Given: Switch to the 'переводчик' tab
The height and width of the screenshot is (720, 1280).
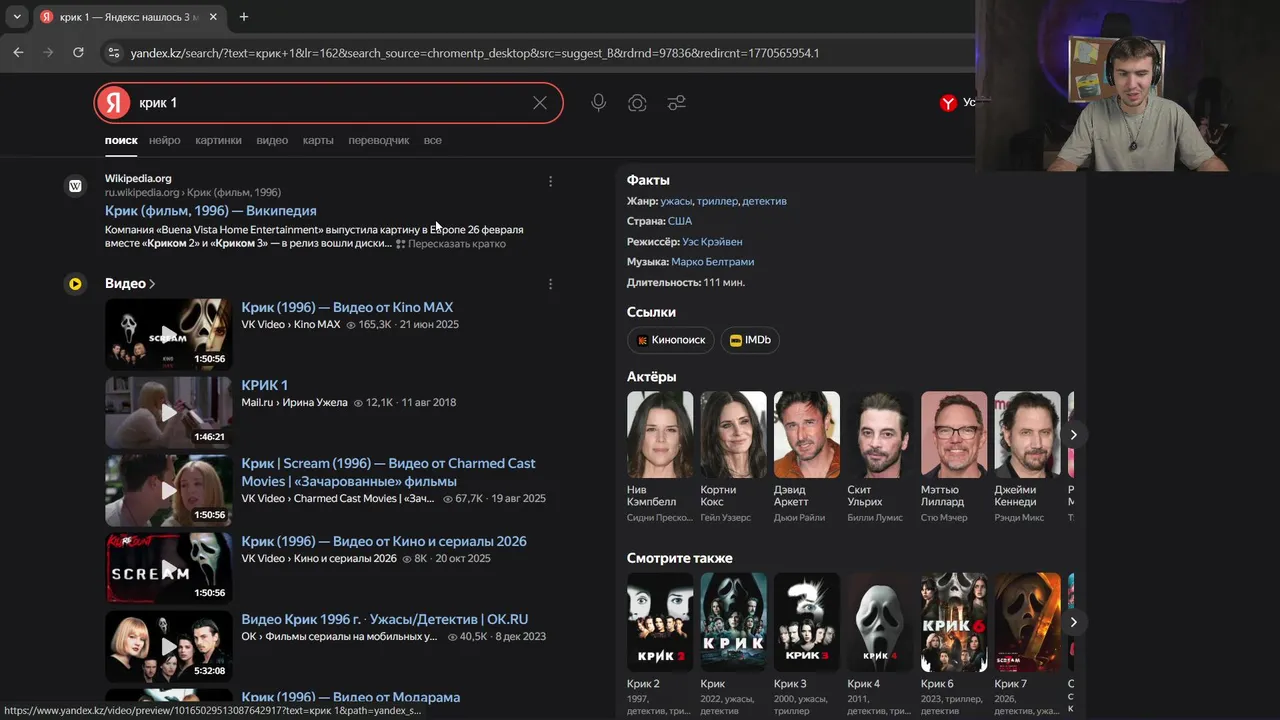Looking at the screenshot, I should click(x=379, y=140).
